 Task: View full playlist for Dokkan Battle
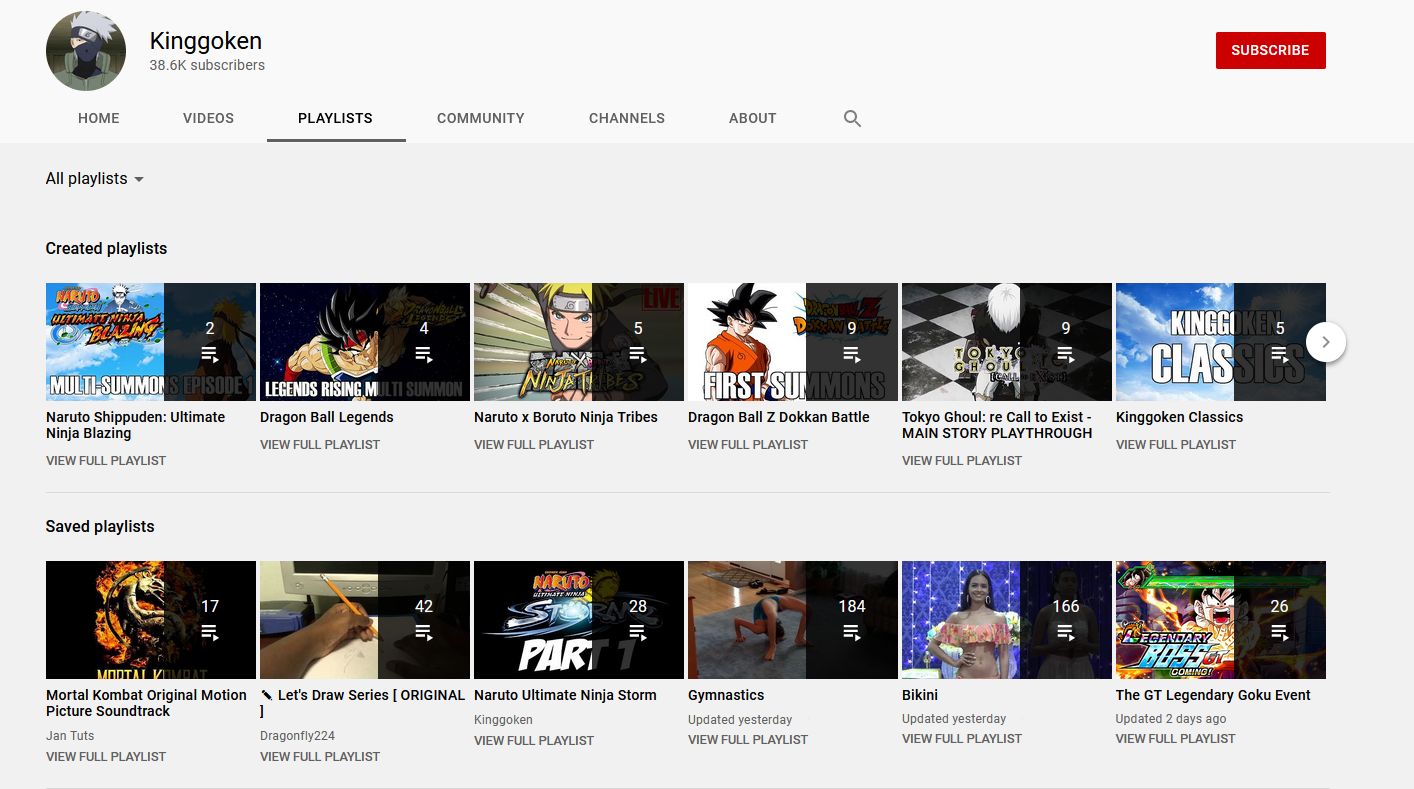coord(748,445)
